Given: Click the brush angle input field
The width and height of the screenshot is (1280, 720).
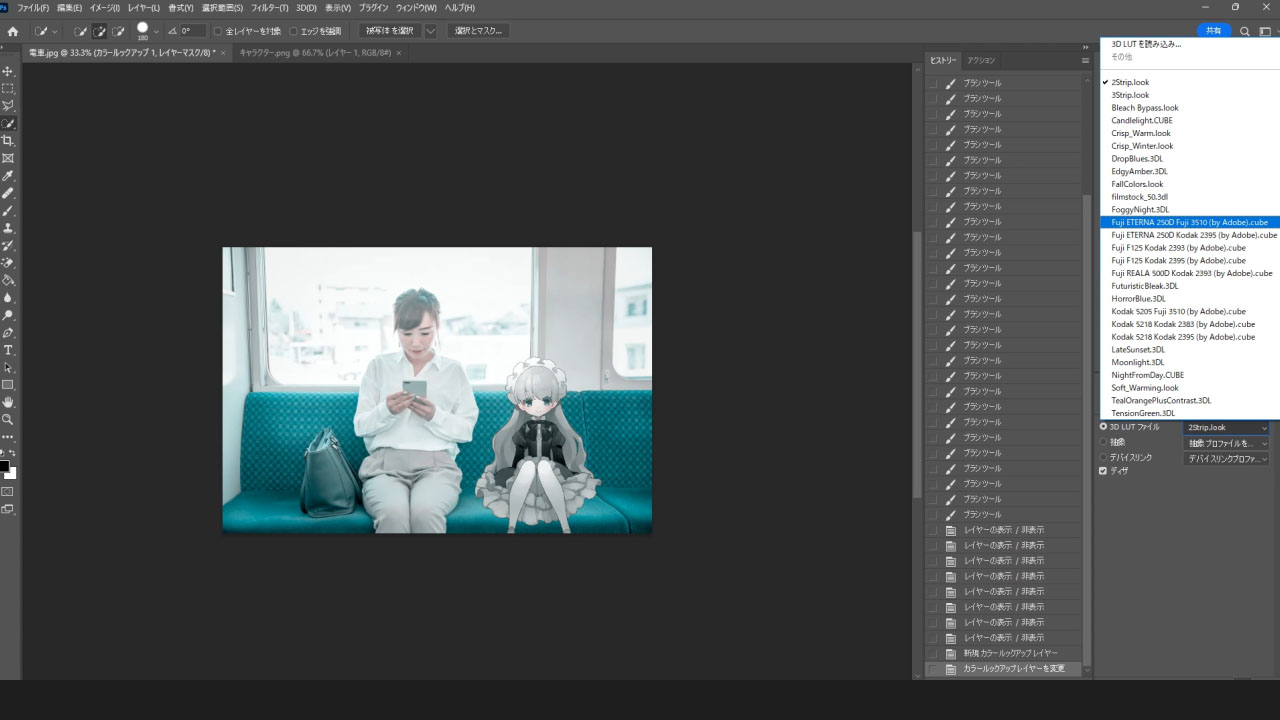Looking at the screenshot, I should coord(192,31).
